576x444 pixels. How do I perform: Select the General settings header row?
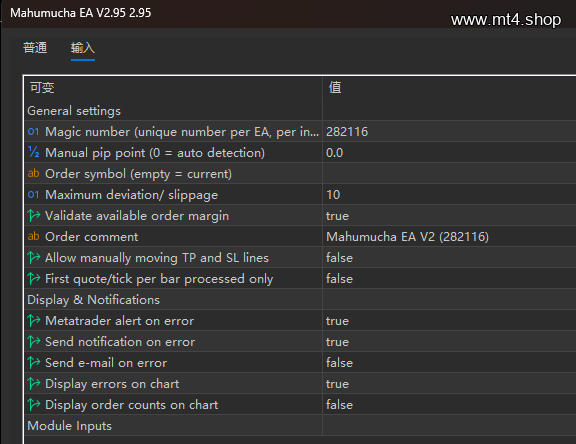coord(300,111)
